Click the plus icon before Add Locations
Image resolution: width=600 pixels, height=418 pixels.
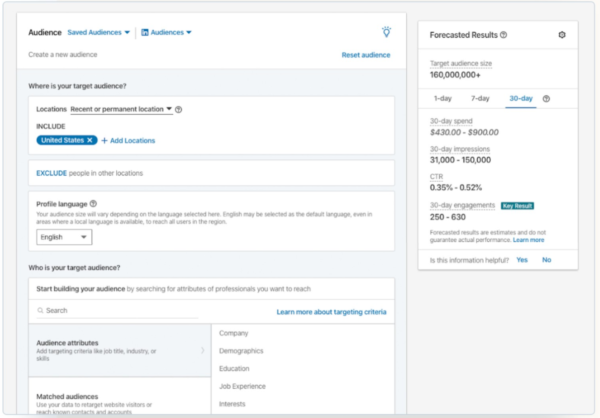pyautogui.click(x=104, y=140)
